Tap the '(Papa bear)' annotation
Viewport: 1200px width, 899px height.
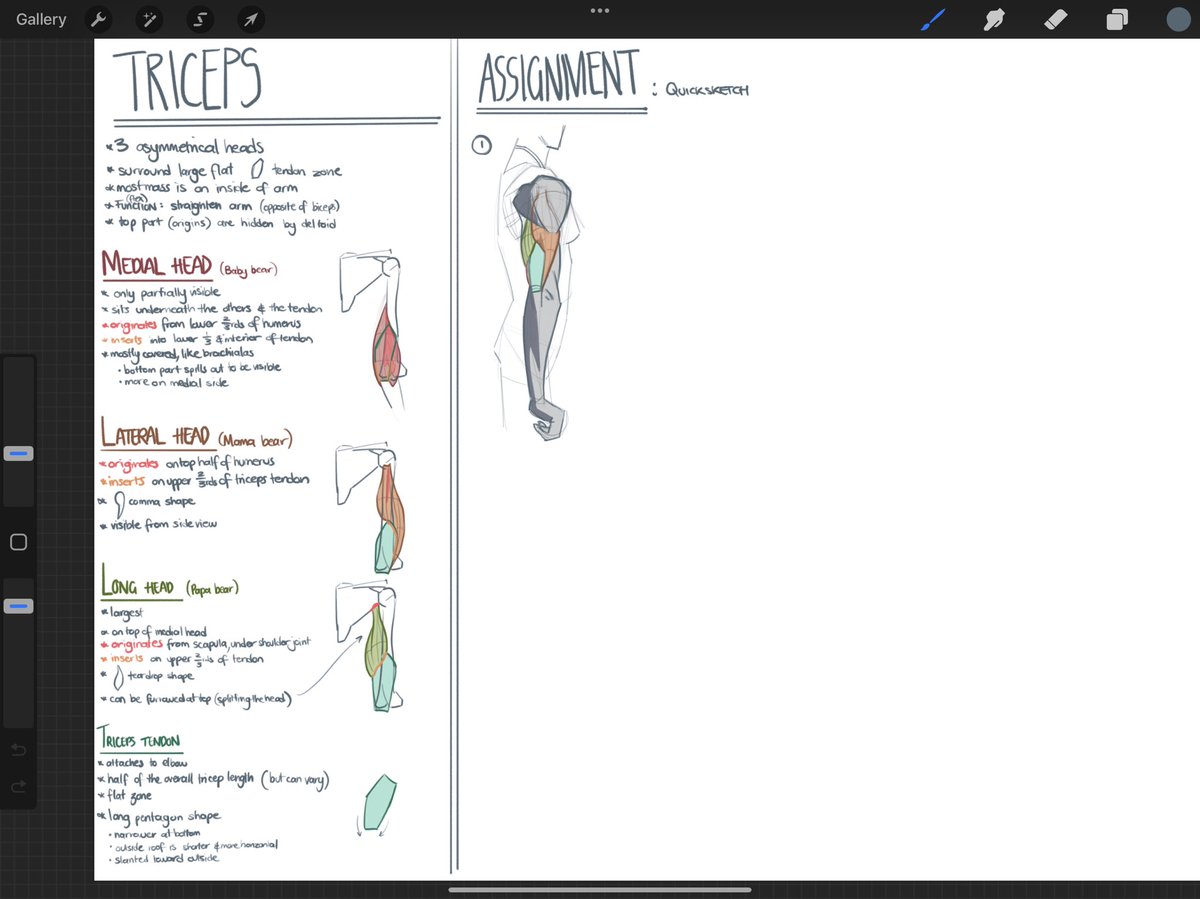(212, 588)
